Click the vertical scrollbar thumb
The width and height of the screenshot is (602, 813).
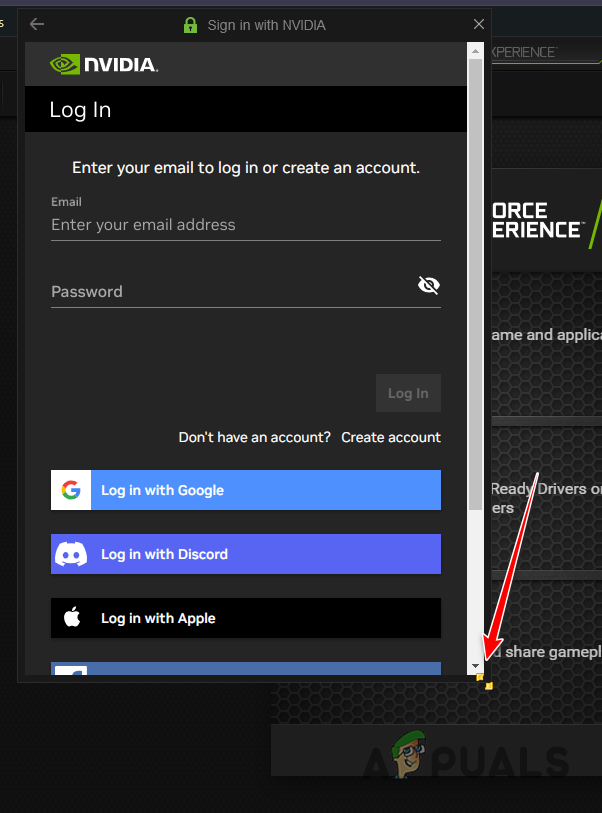pos(475,284)
